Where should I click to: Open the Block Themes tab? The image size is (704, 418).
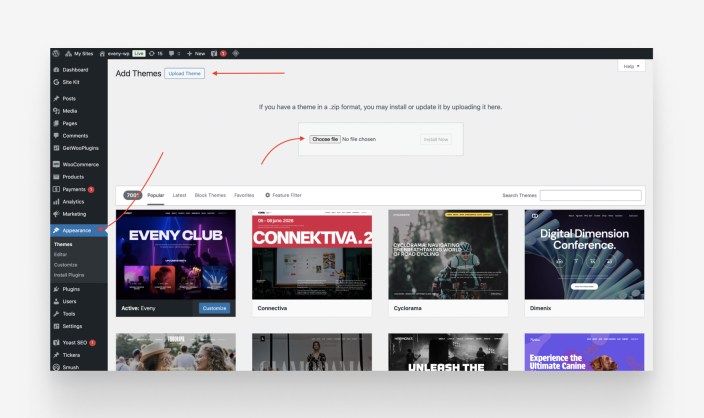click(x=210, y=195)
